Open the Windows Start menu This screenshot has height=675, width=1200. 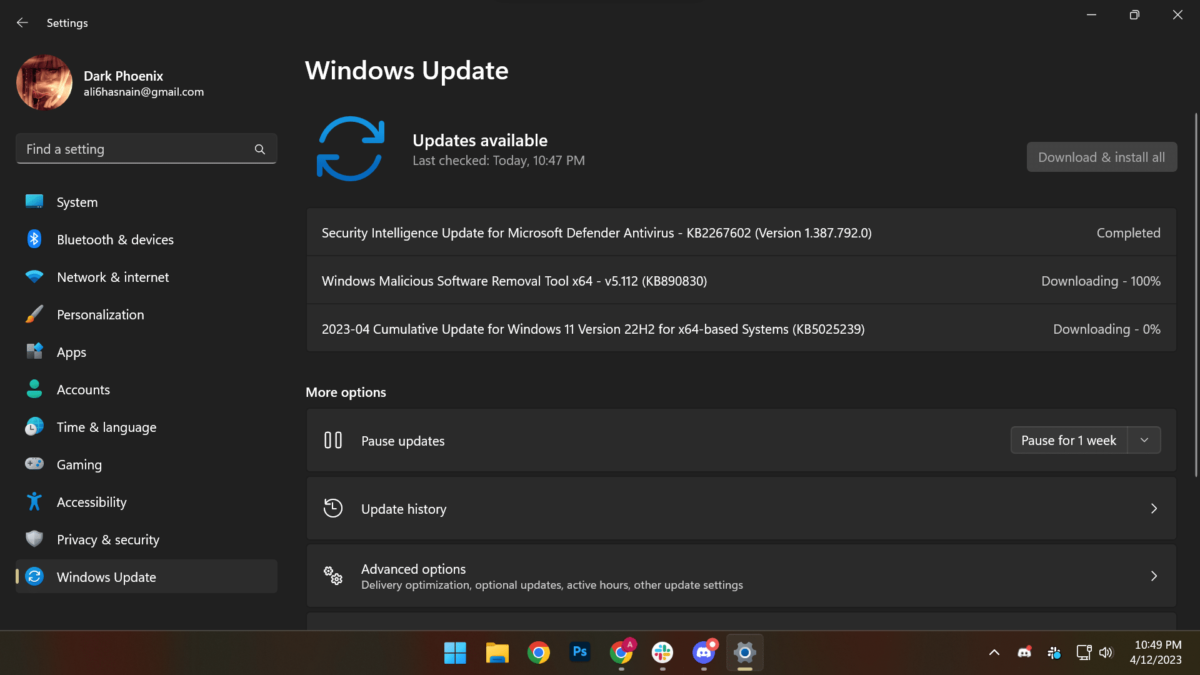pyautogui.click(x=455, y=653)
